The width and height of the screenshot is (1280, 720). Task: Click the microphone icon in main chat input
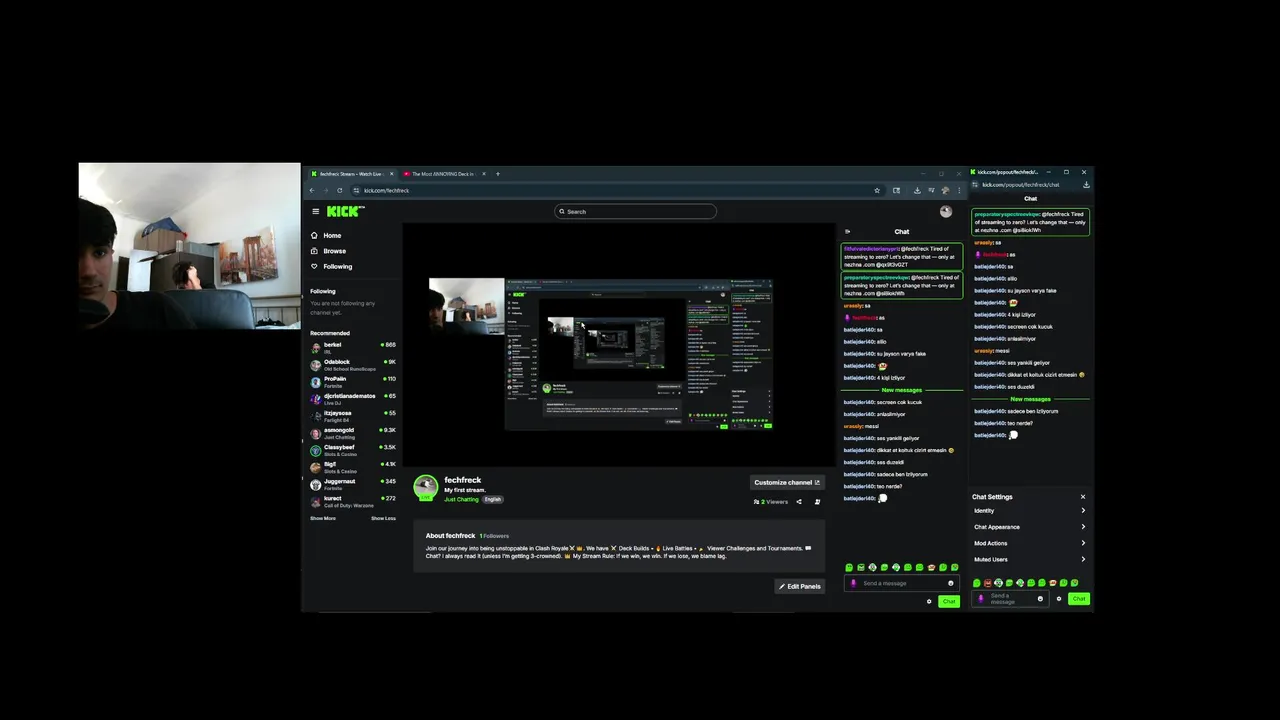point(853,583)
